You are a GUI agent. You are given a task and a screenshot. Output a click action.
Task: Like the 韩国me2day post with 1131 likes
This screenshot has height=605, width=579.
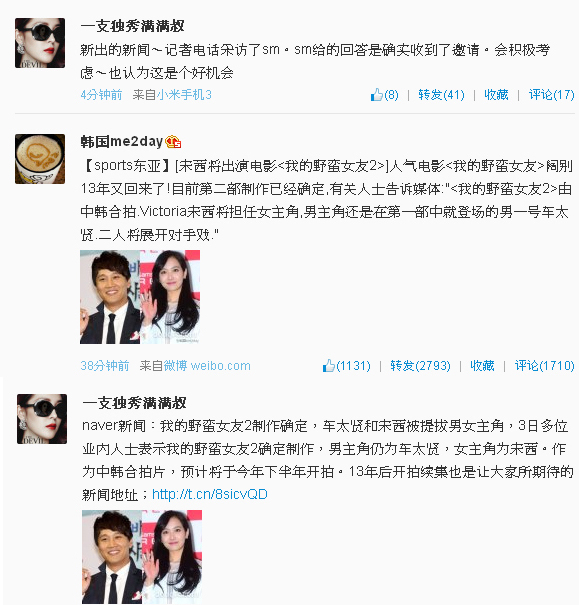(346, 365)
